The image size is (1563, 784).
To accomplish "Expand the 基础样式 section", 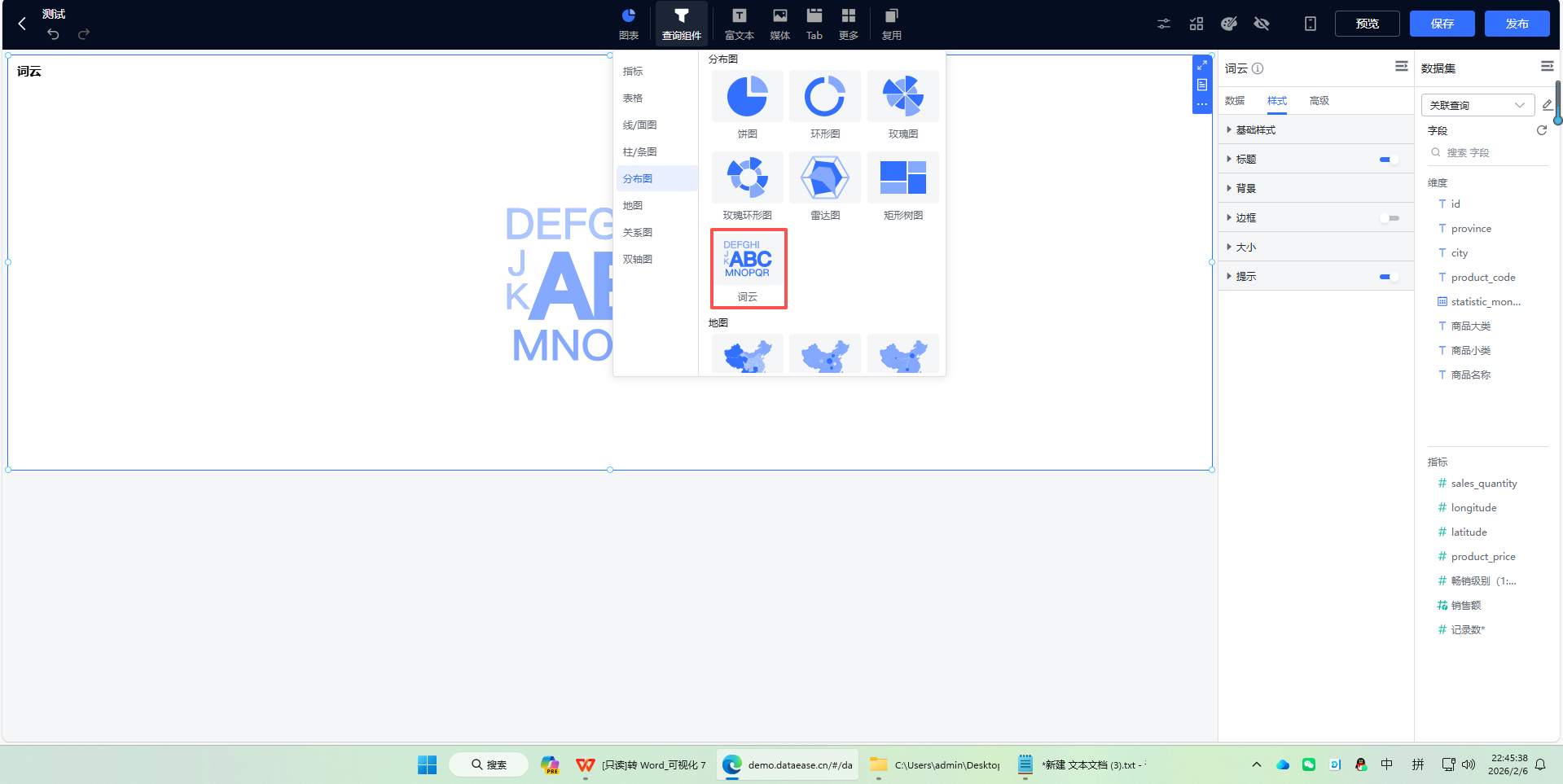I will pyautogui.click(x=1315, y=130).
